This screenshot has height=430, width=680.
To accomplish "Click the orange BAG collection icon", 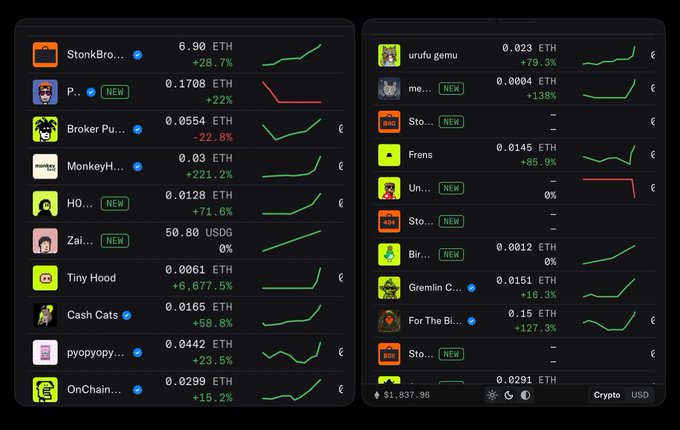I will pyautogui.click(x=389, y=122).
